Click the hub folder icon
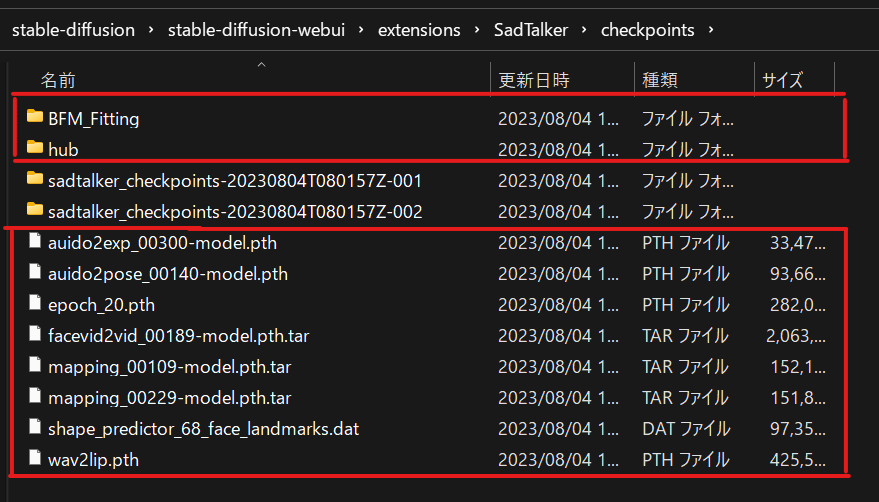The image size is (879, 502). click(x=35, y=148)
